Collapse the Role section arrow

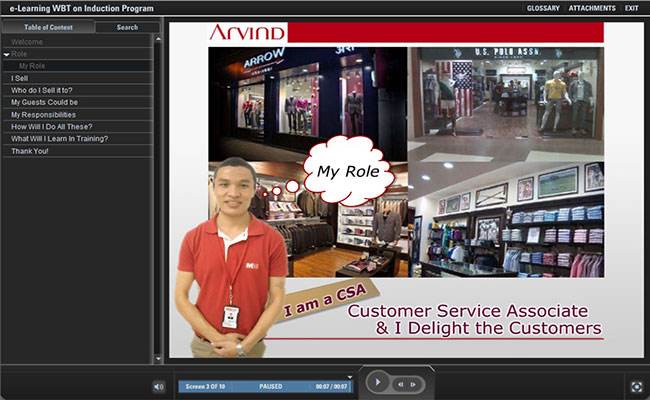click(6, 54)
